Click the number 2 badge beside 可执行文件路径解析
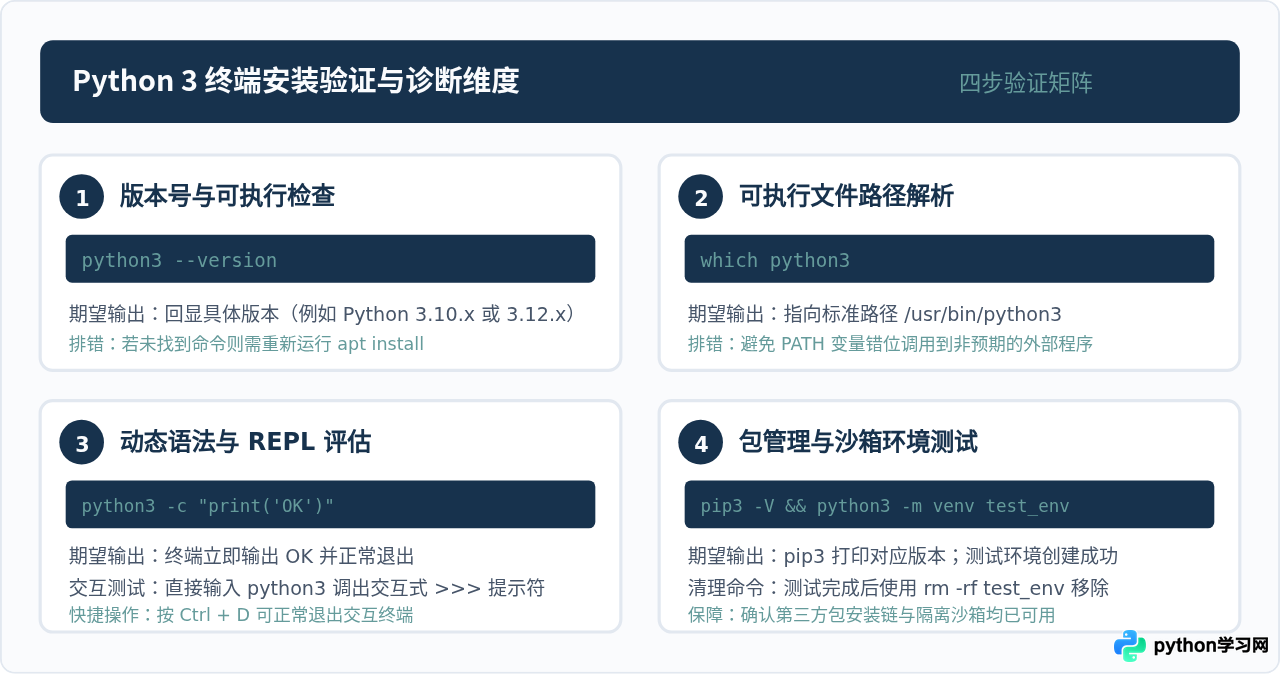Image resolution: width=1280 pixels, height=674 pixels. click(701, 196)
